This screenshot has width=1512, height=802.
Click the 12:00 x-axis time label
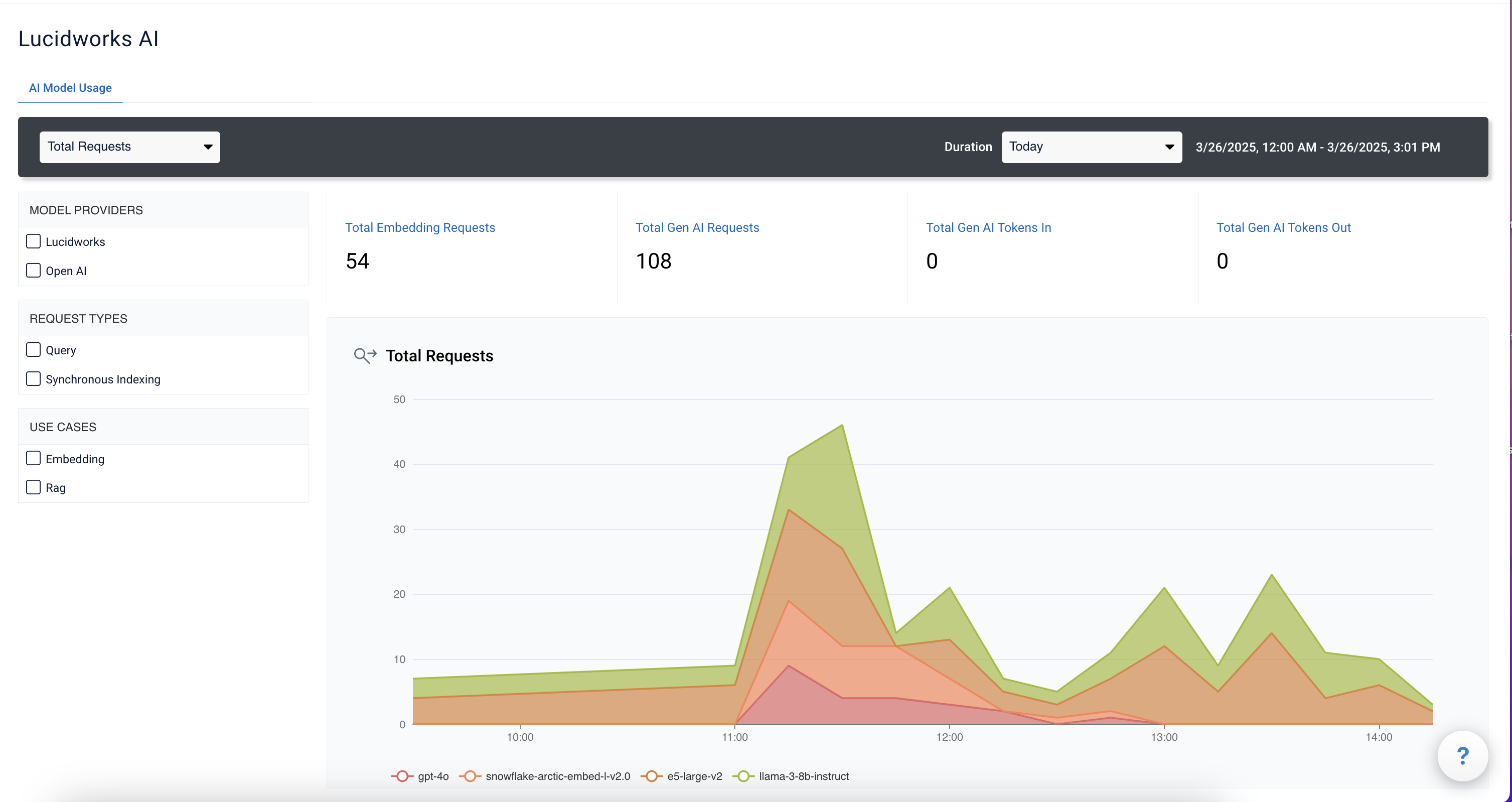[950, 737]
